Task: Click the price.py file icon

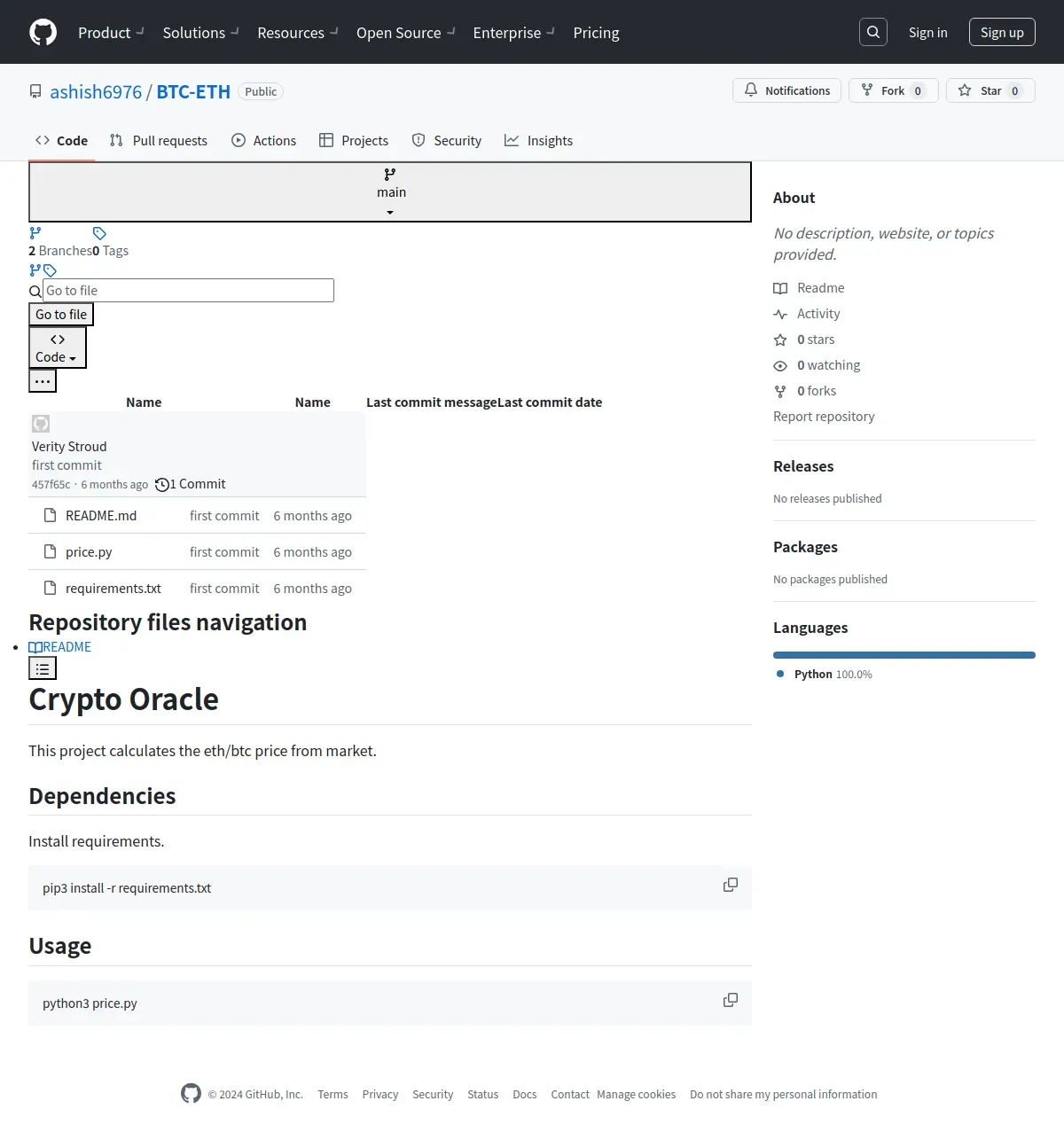Action: [x=51, y=551]
